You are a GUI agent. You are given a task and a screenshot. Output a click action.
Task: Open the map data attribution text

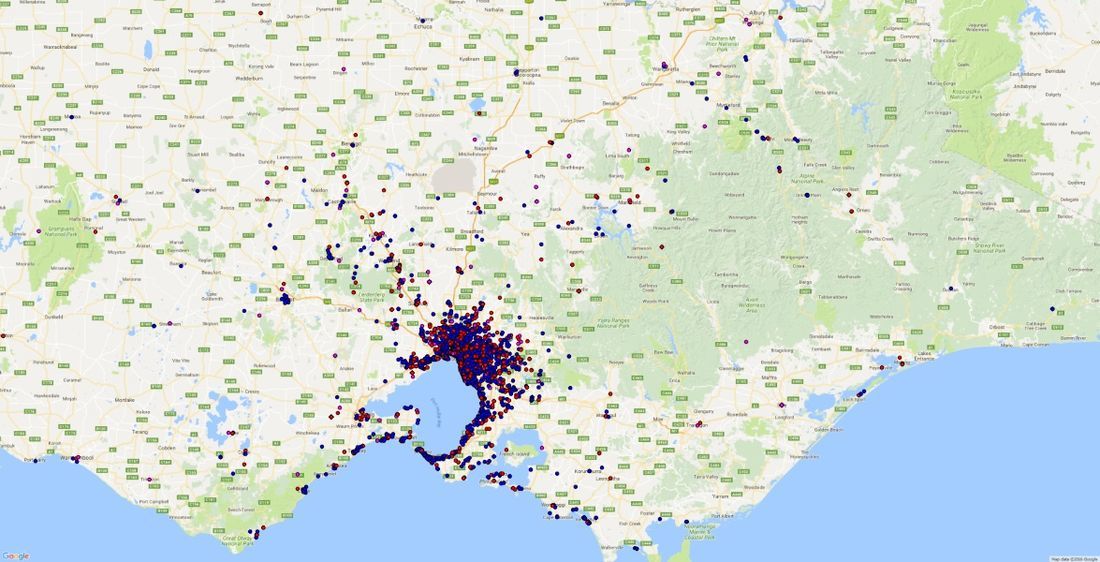click(1074, 558)
